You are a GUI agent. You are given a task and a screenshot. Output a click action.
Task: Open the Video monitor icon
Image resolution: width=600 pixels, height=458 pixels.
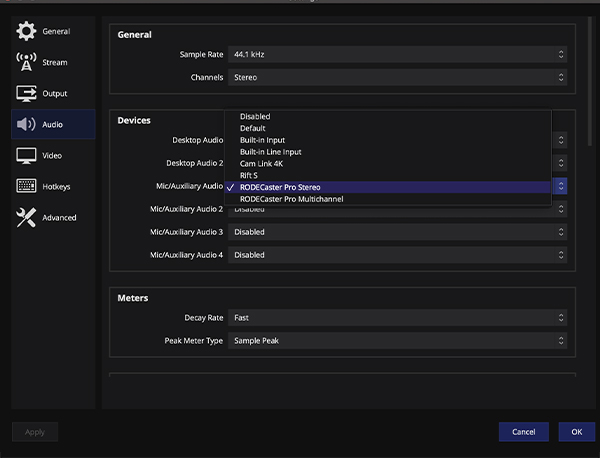(x=26, y=155)
